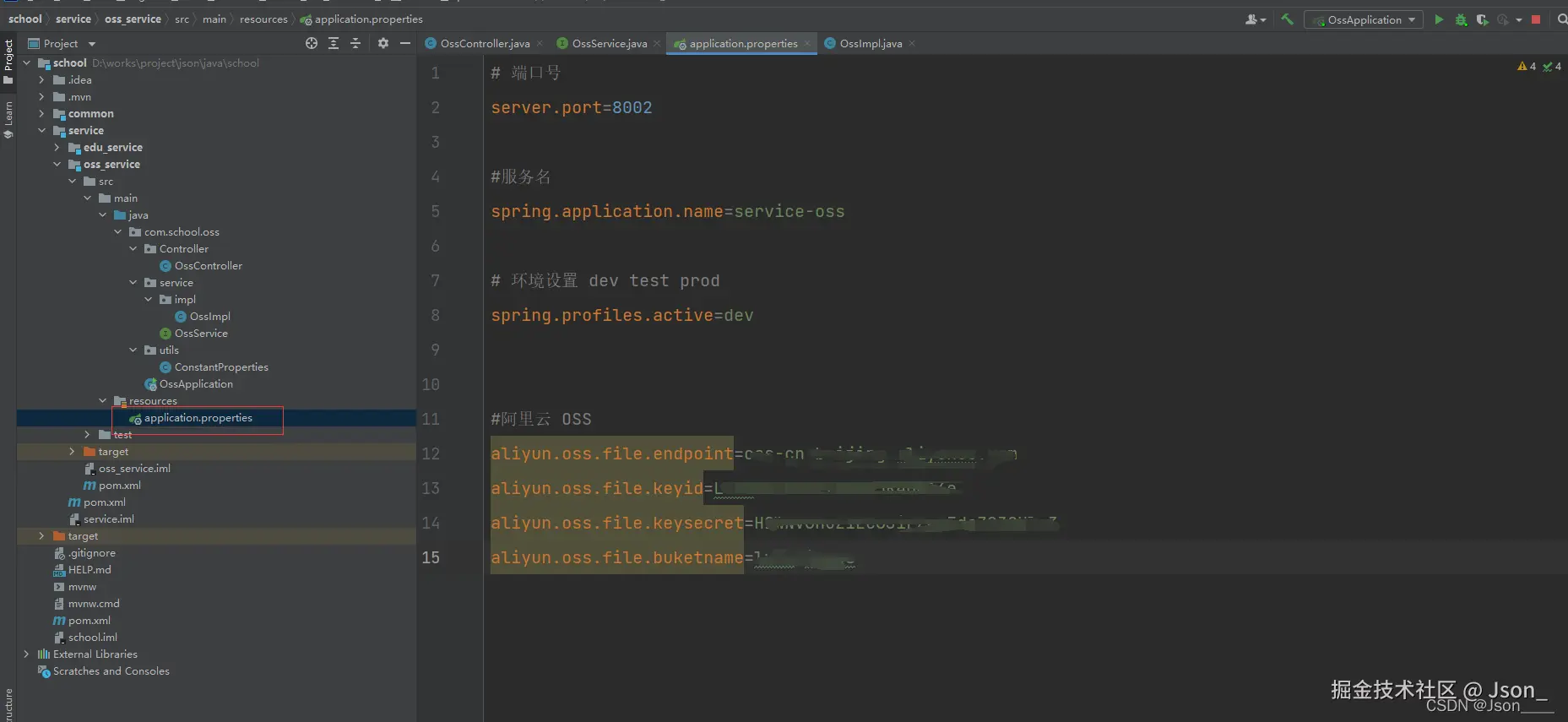
Task: Collapse the resources folder
Action: click(x=102, y=400)
